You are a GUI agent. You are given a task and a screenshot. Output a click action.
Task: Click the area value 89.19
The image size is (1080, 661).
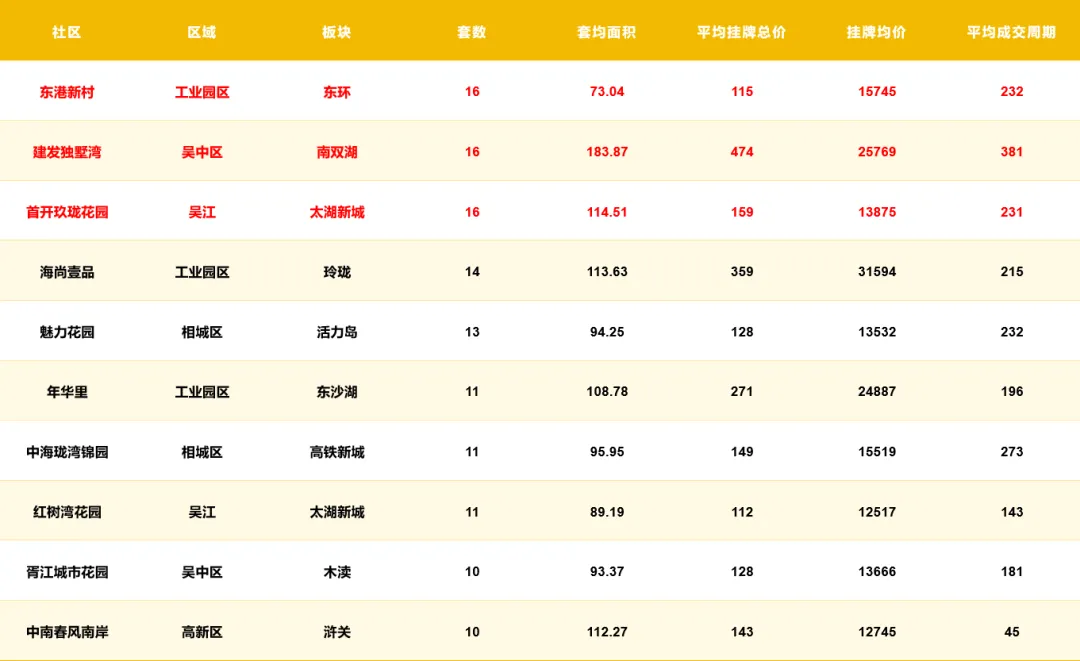pyautogui.click(x=607, y=511)
